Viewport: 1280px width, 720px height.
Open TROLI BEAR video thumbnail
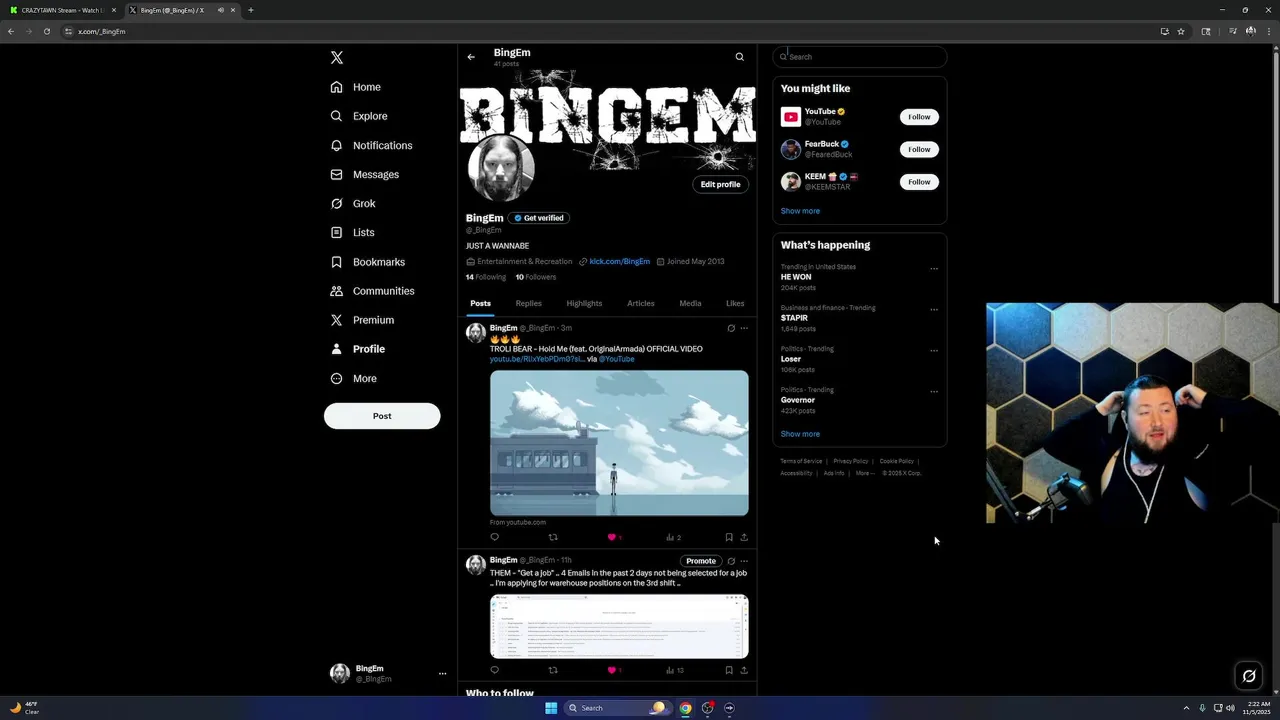(x=619, y=443)
